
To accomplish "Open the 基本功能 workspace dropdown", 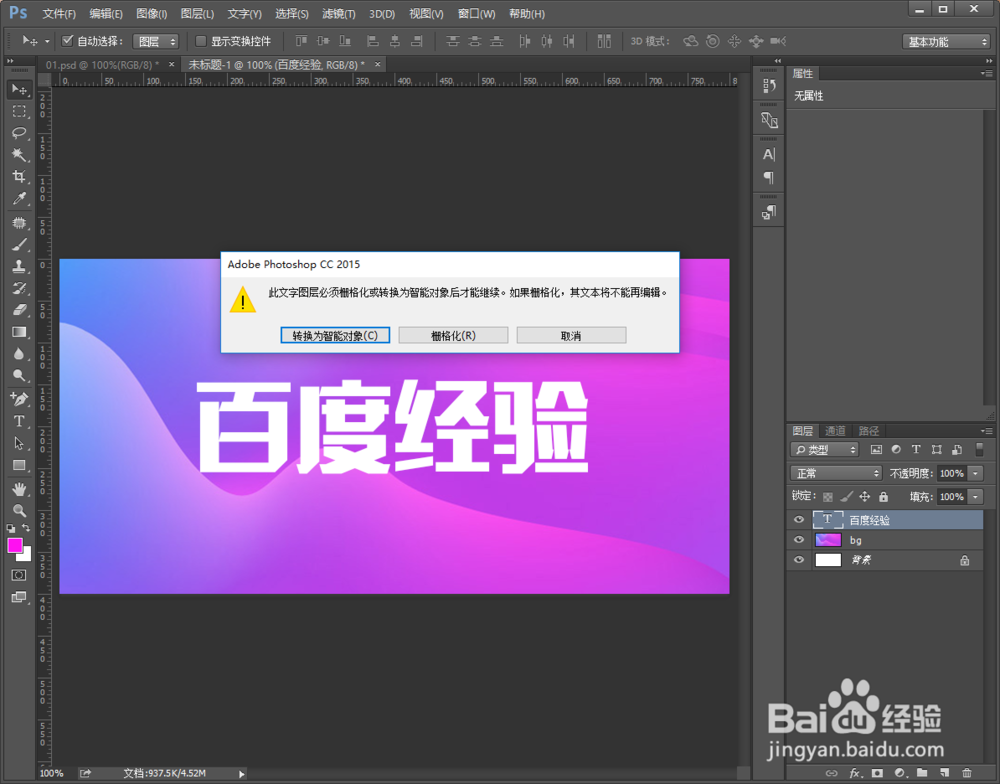I will pyautogui.click(x=946, y=41).
